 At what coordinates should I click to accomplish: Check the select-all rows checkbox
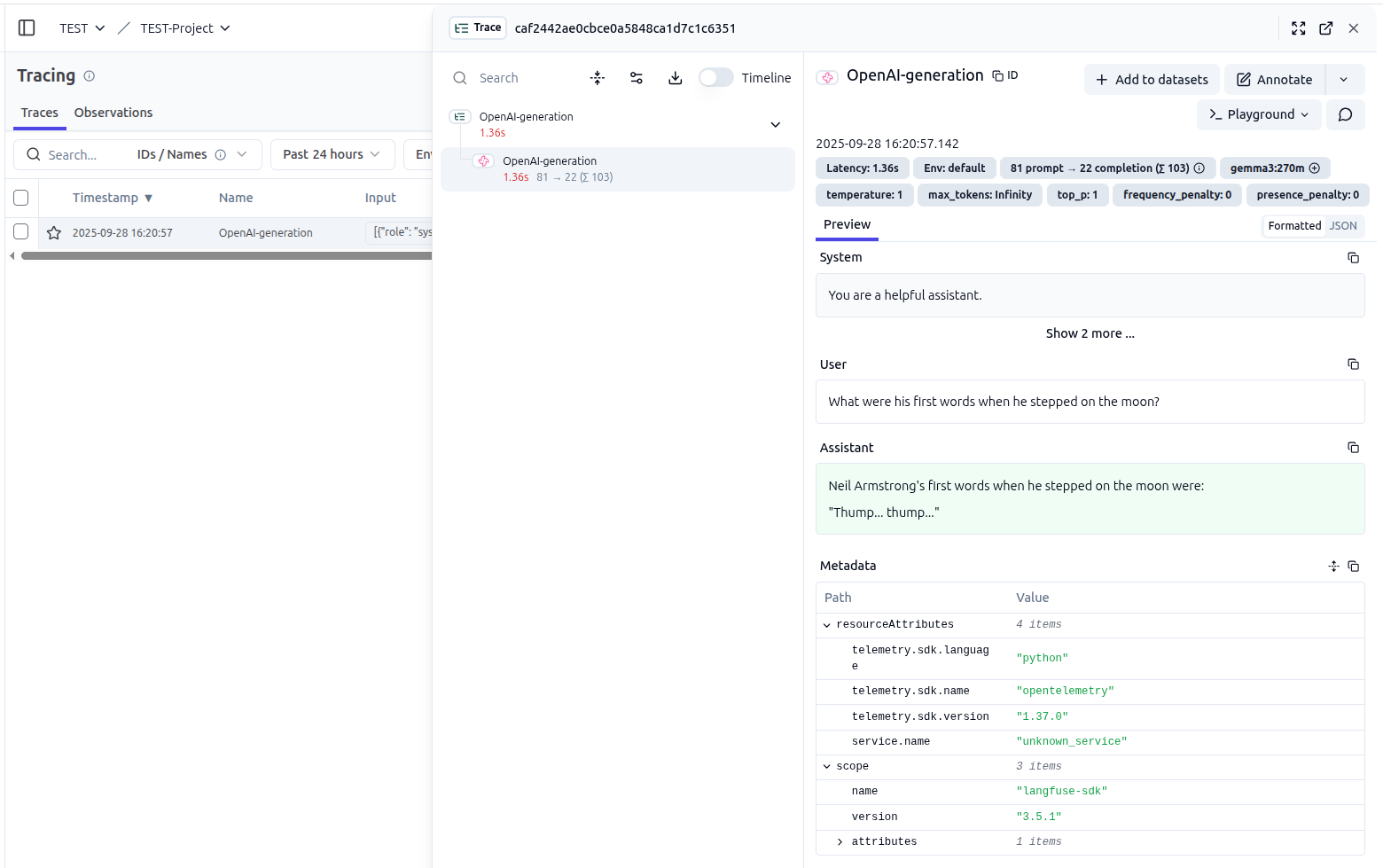[x=21, y=198]
